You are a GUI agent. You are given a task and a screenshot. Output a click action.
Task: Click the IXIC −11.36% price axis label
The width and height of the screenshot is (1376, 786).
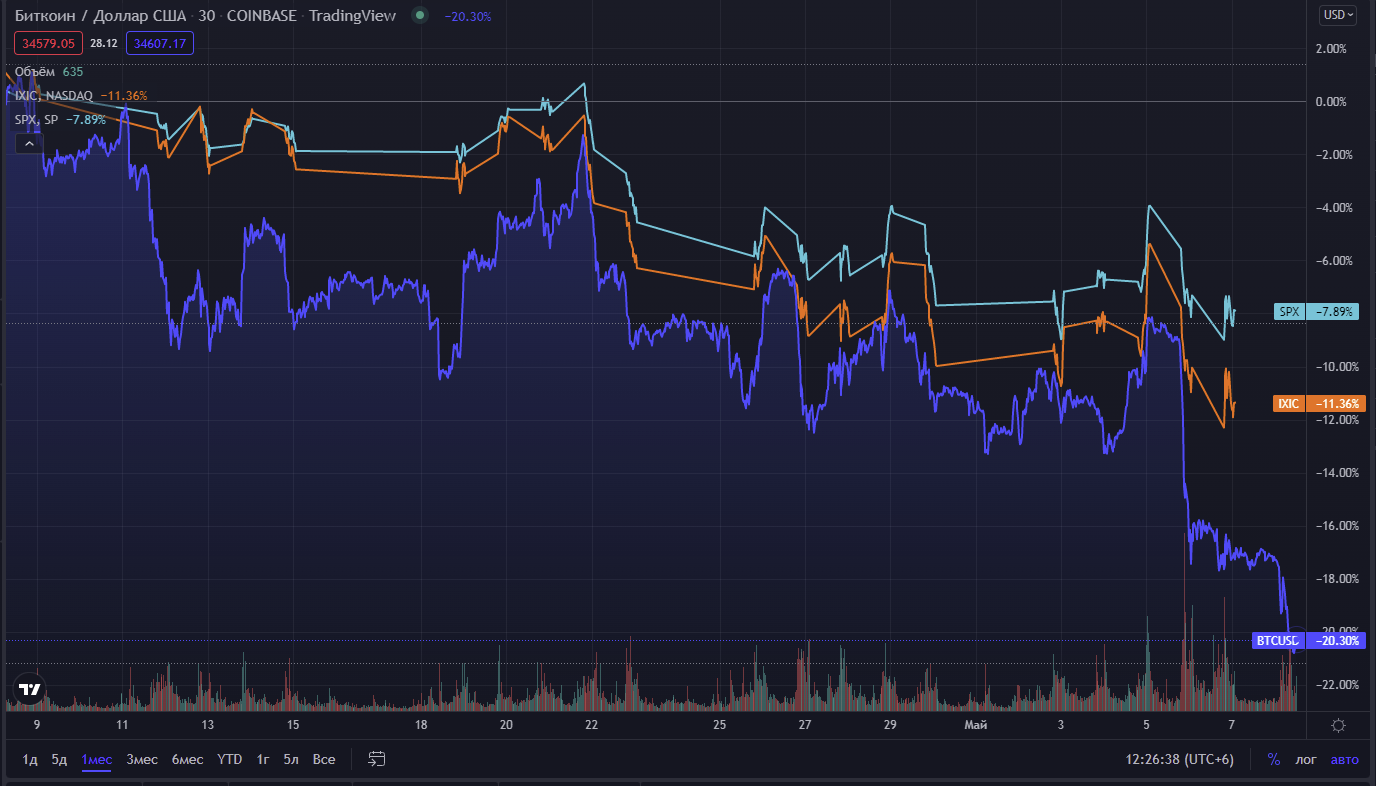coord(1317,403)
